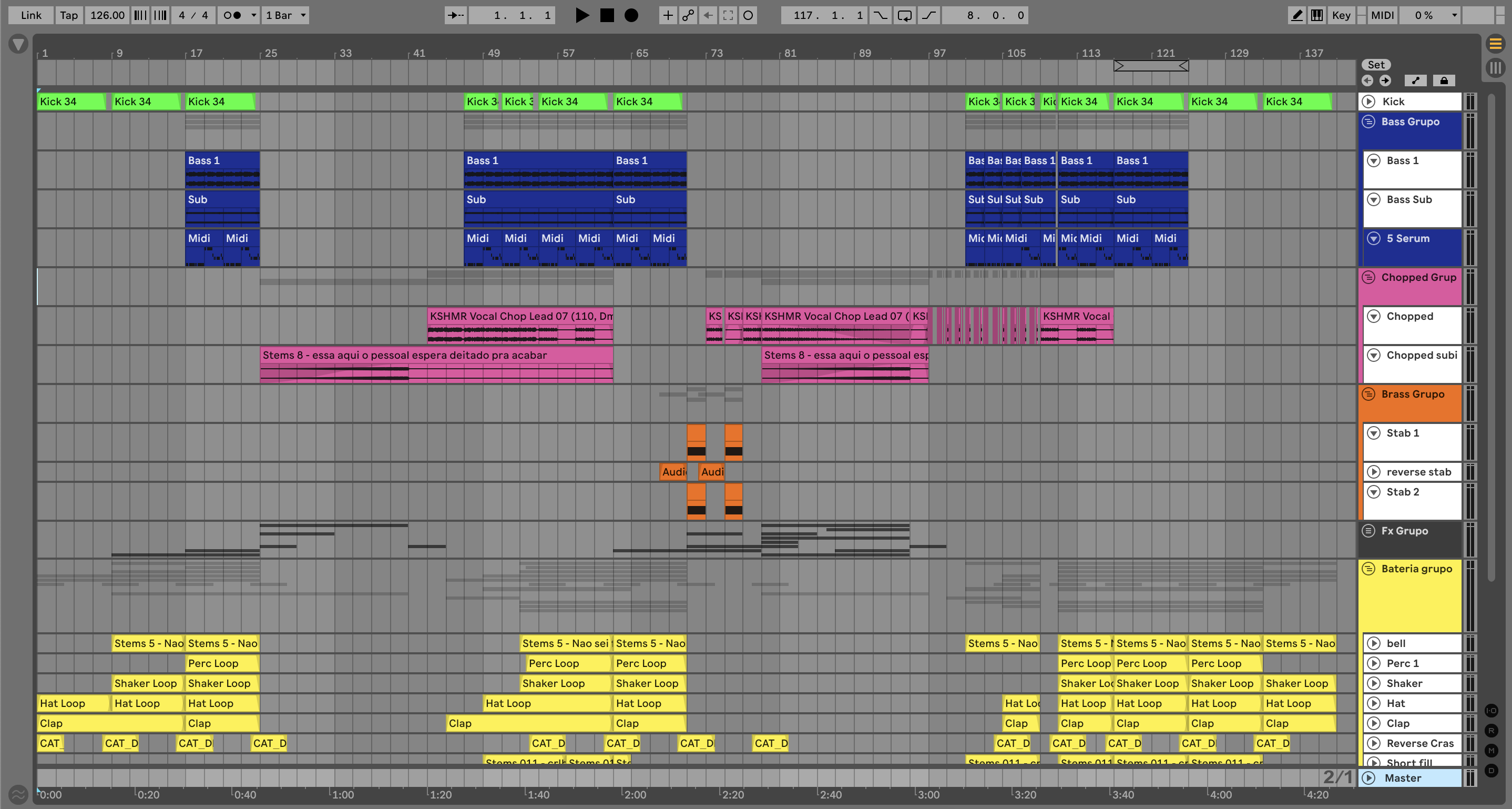Enable the Automation Arm button
Screen dimensions: 1512x809
(688, 15)
